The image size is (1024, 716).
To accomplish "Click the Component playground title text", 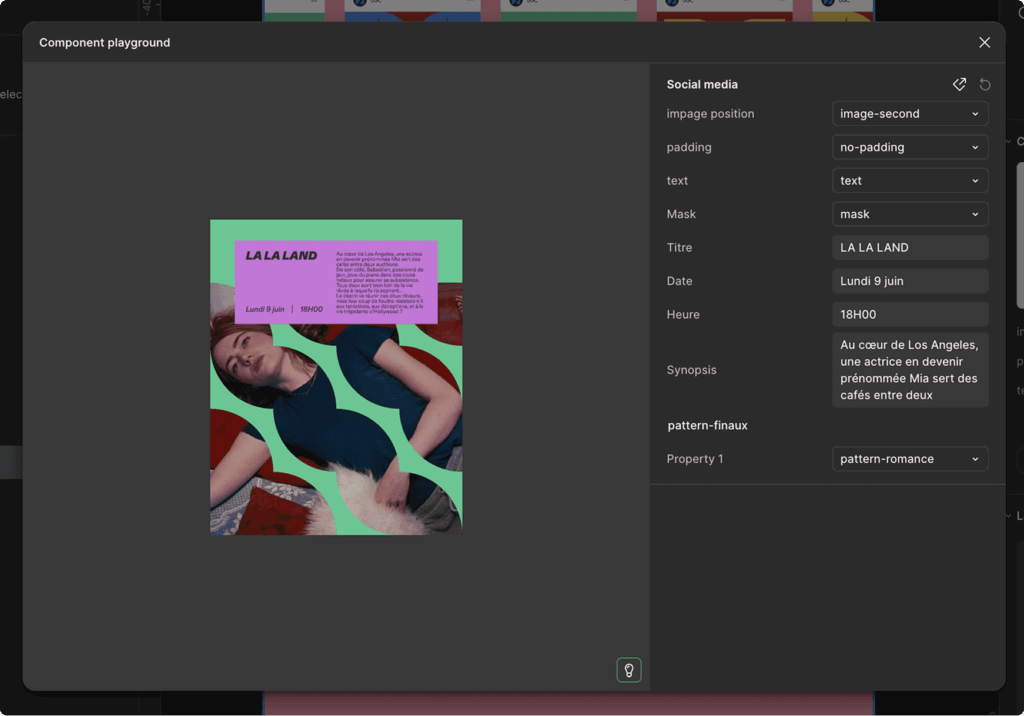I will pos(104,43).
